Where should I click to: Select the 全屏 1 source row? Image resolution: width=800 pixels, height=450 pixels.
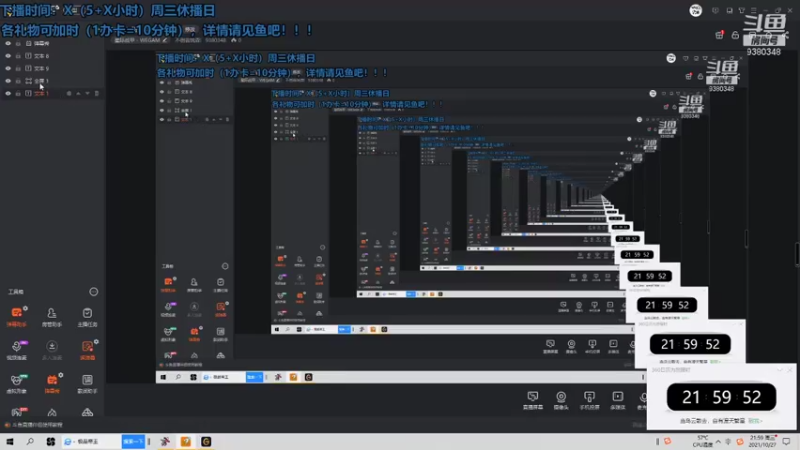(52, 81)
